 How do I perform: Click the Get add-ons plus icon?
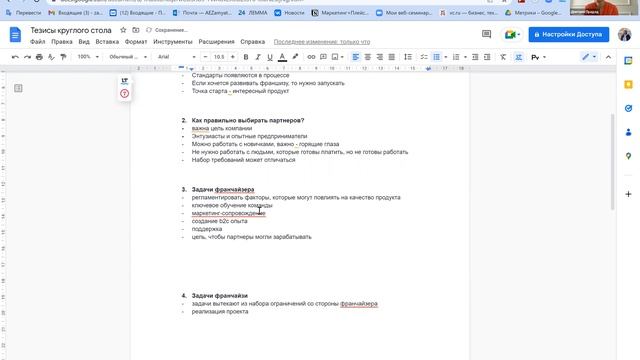coord(628,194)
